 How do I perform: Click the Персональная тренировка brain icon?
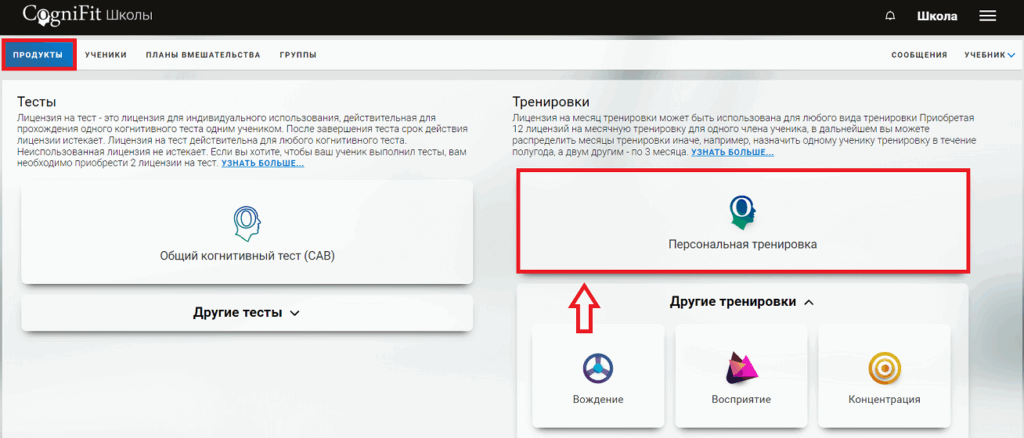coord(742,207)
